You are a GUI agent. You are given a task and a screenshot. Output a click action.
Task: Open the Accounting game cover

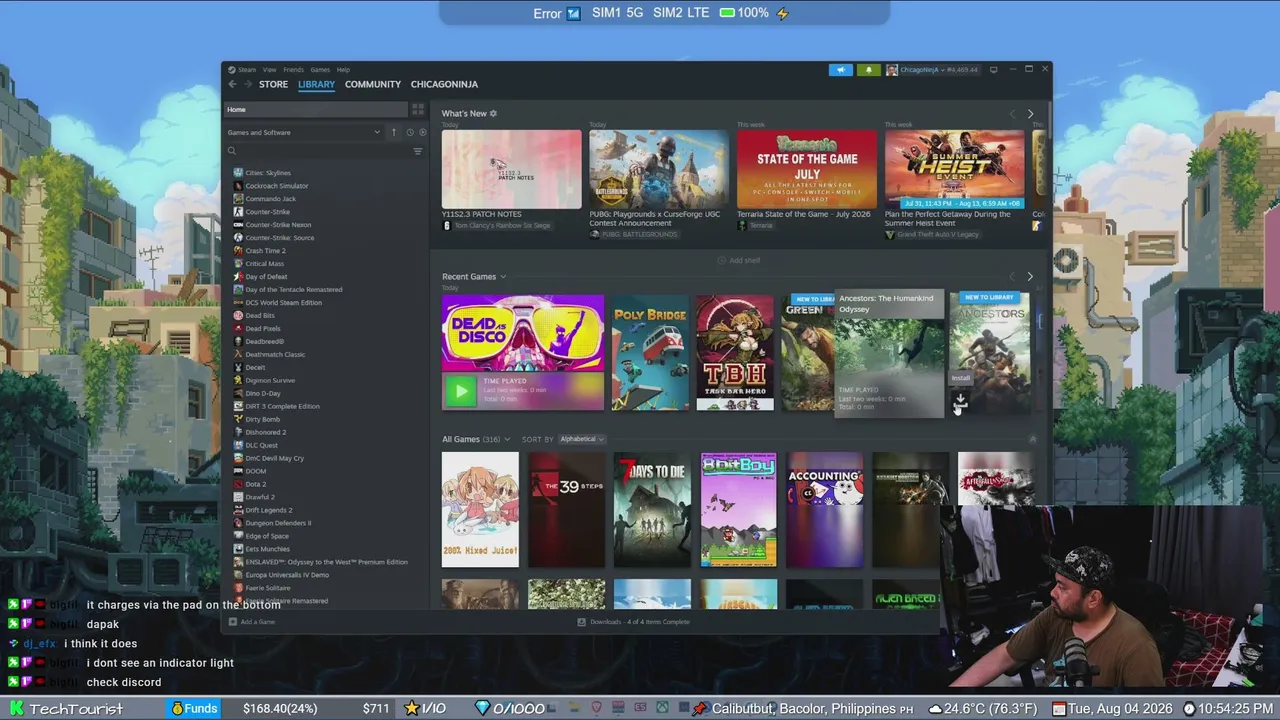(824, 510)
